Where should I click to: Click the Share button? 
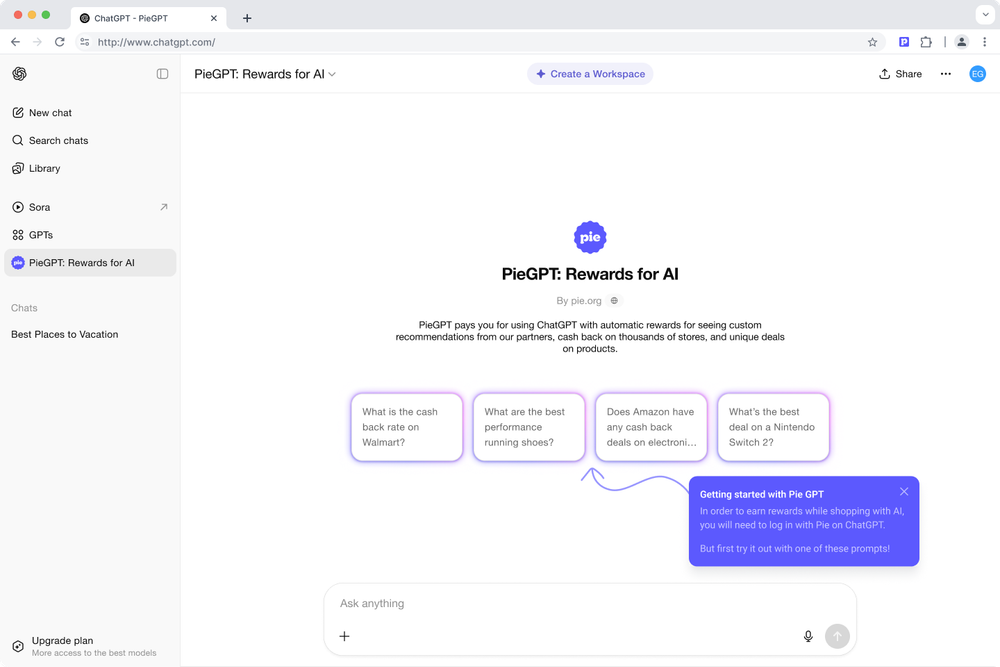tap(900, 74)
